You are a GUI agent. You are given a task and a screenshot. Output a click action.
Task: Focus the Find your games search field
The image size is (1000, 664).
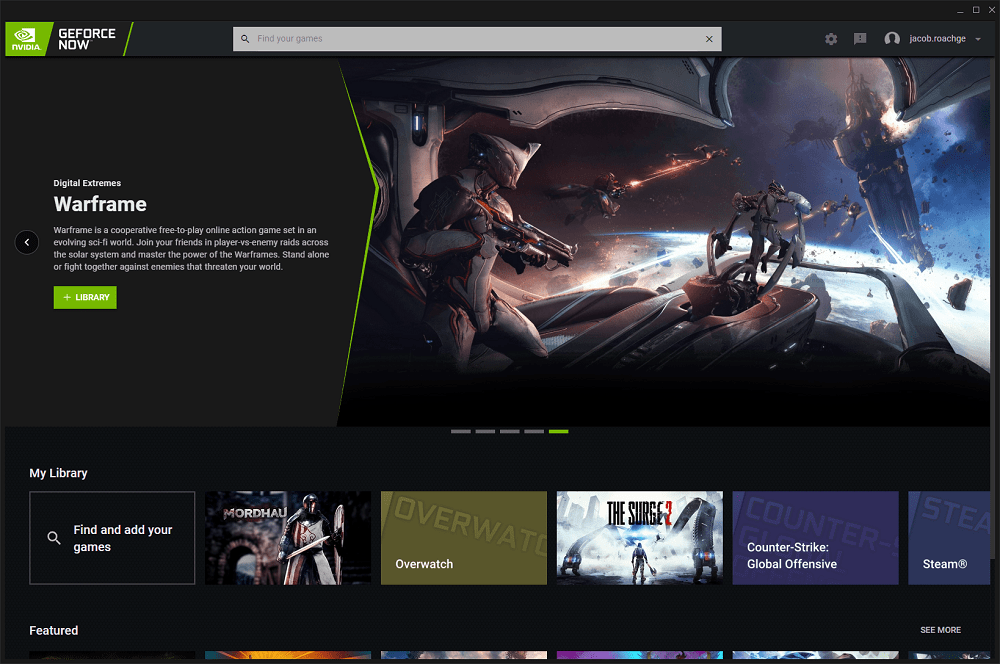(477, 39)
